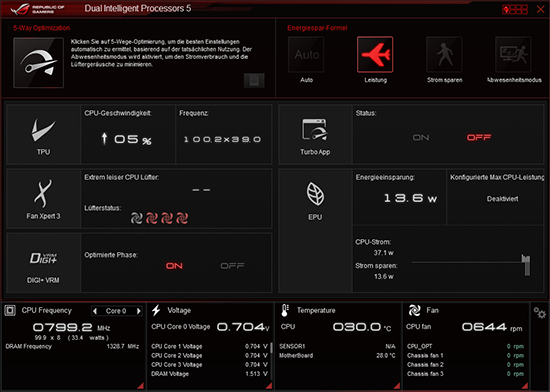Activate the Abwesenheitsmodus away mode icon
Viewport: 550px width, 392px height.
(513, 55)
